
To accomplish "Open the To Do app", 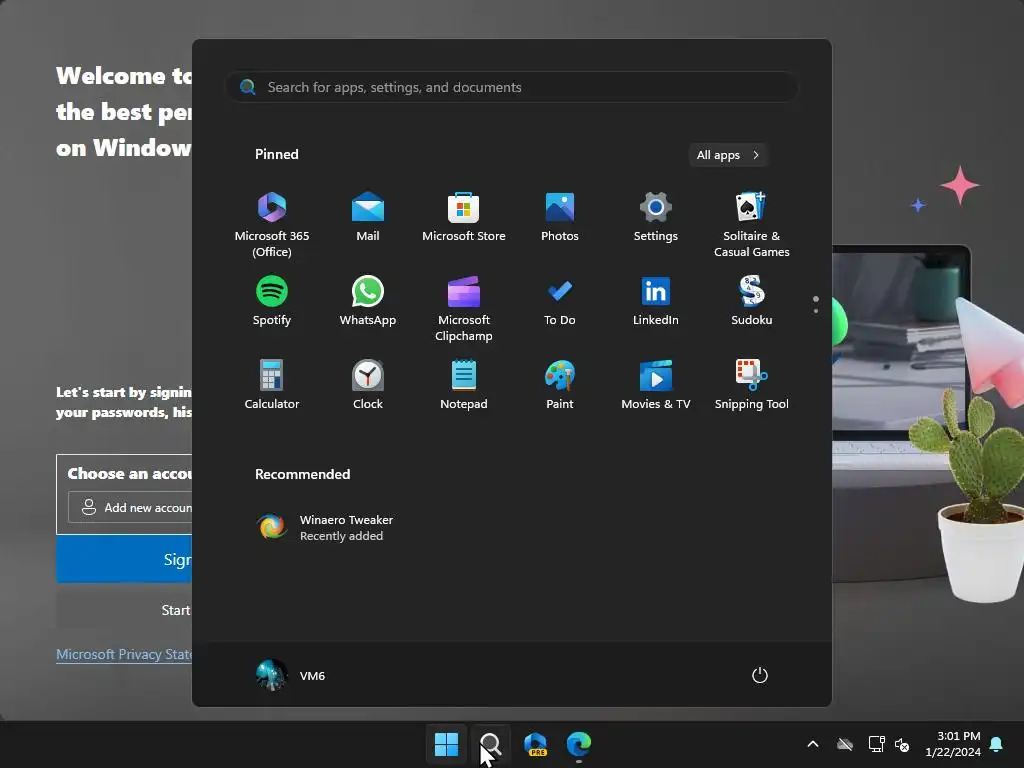I will pos(560,300).
